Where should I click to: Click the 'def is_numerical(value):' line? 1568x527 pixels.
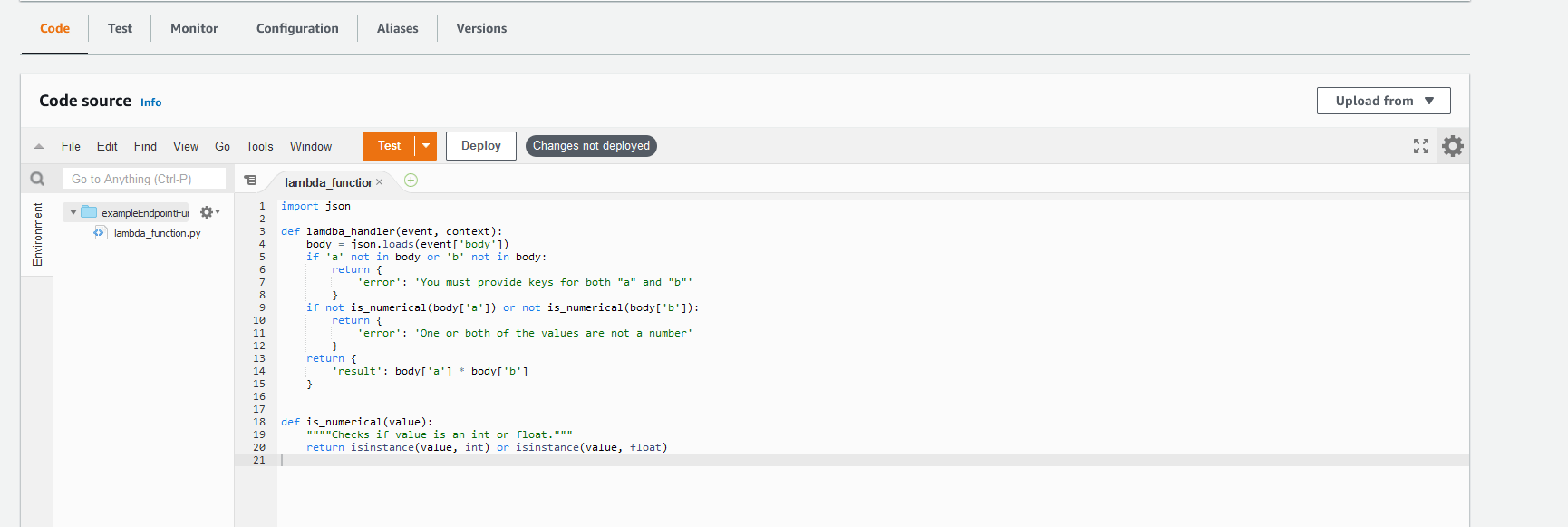[357, 422]
